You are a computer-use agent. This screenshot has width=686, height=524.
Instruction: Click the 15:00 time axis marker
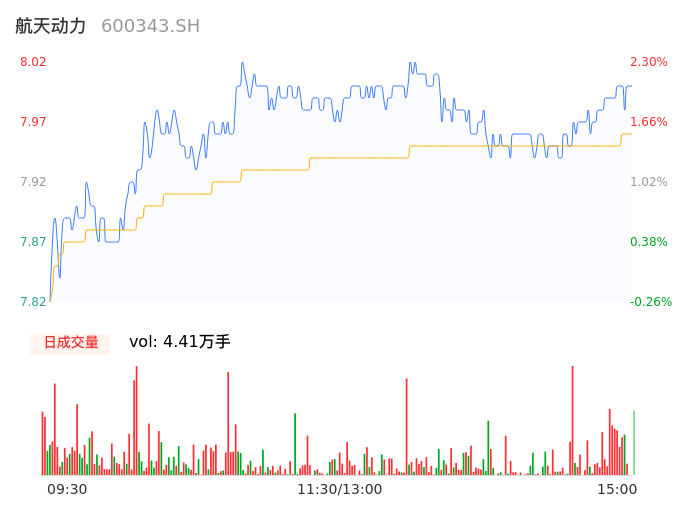pos(617,489)
